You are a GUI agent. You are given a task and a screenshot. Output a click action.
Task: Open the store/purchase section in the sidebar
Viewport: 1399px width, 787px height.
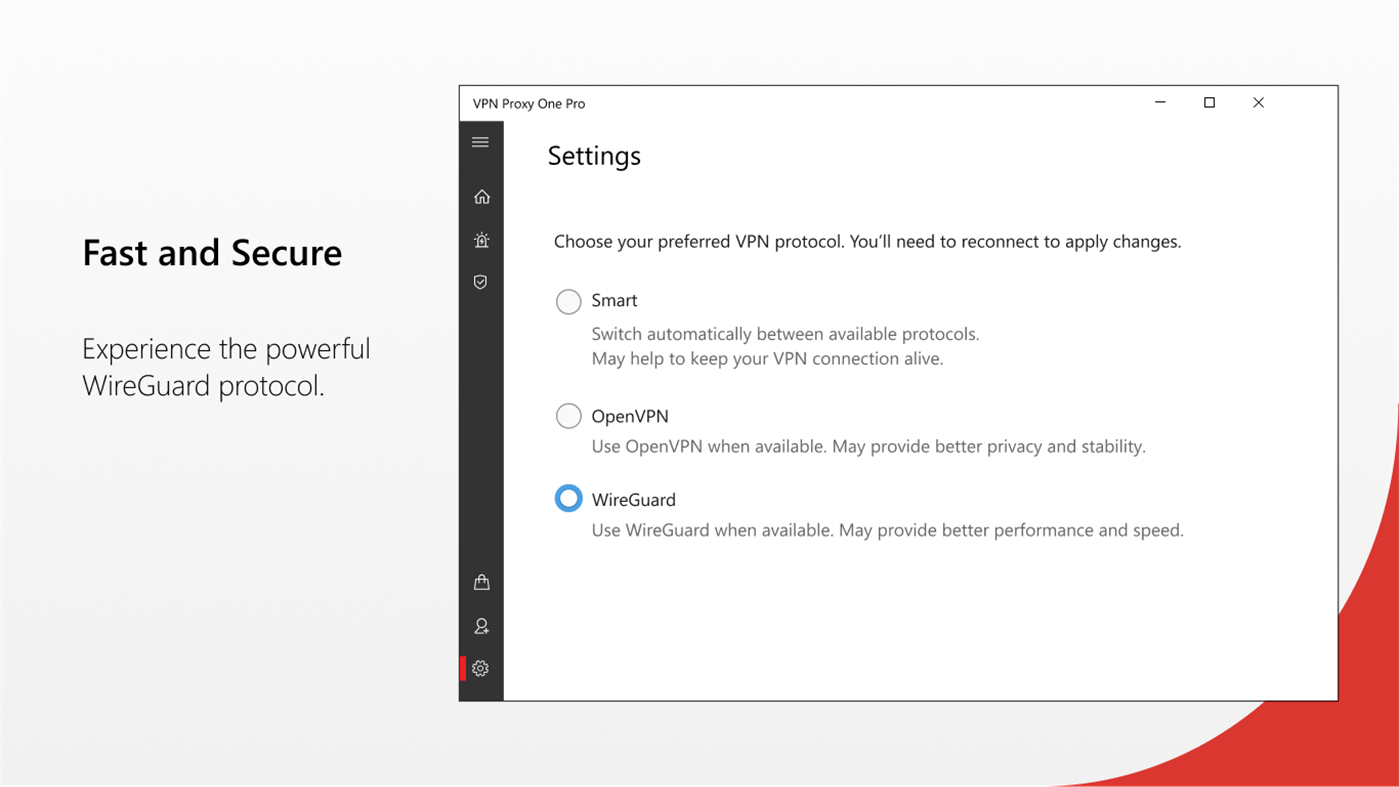click(481, 581)
